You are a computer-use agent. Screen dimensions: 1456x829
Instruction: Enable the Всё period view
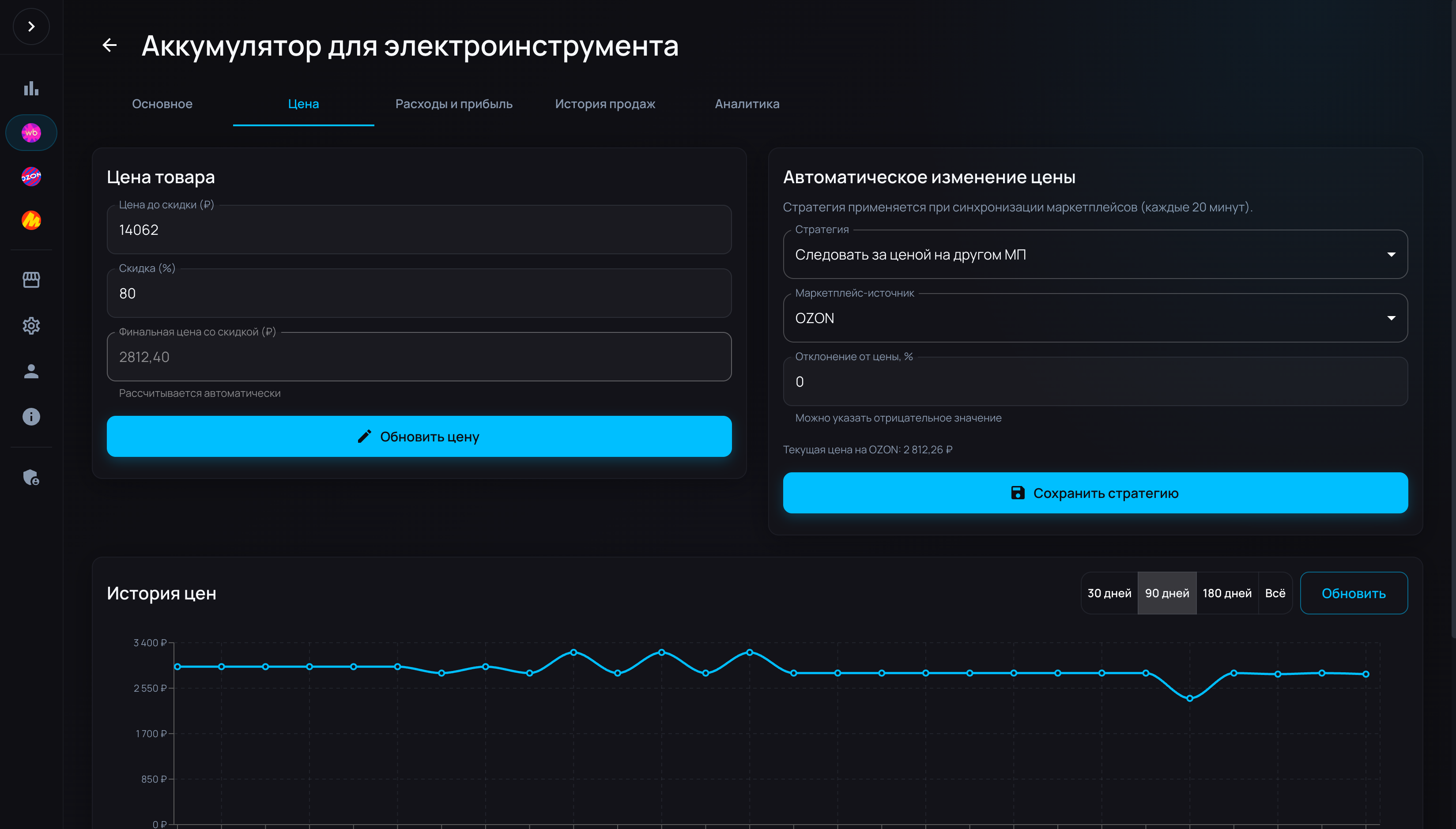[1275, 593]
